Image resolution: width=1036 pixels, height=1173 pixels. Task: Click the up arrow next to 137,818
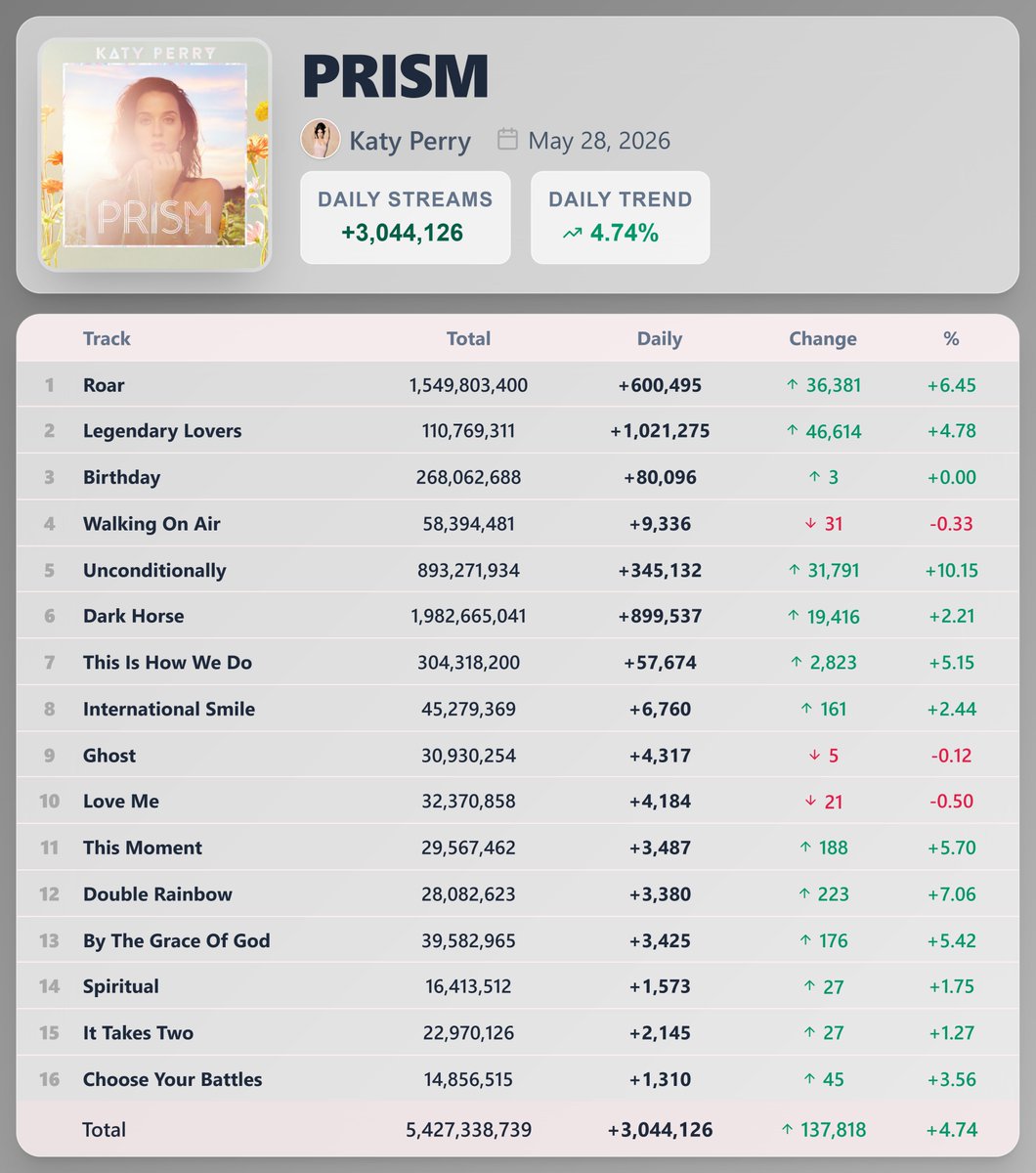(x=787, y=1130)
